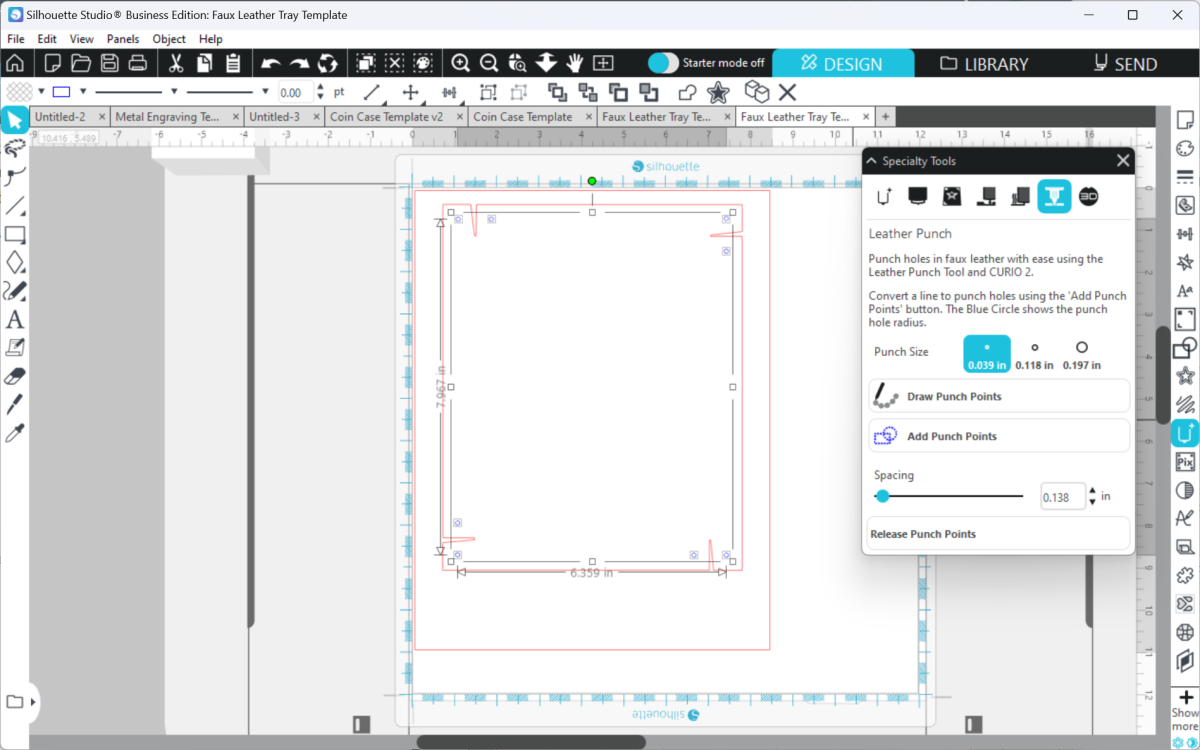Screen dimensions: 1200x750
Task: Click the fill pattern swatch
Action: (20, 92)
